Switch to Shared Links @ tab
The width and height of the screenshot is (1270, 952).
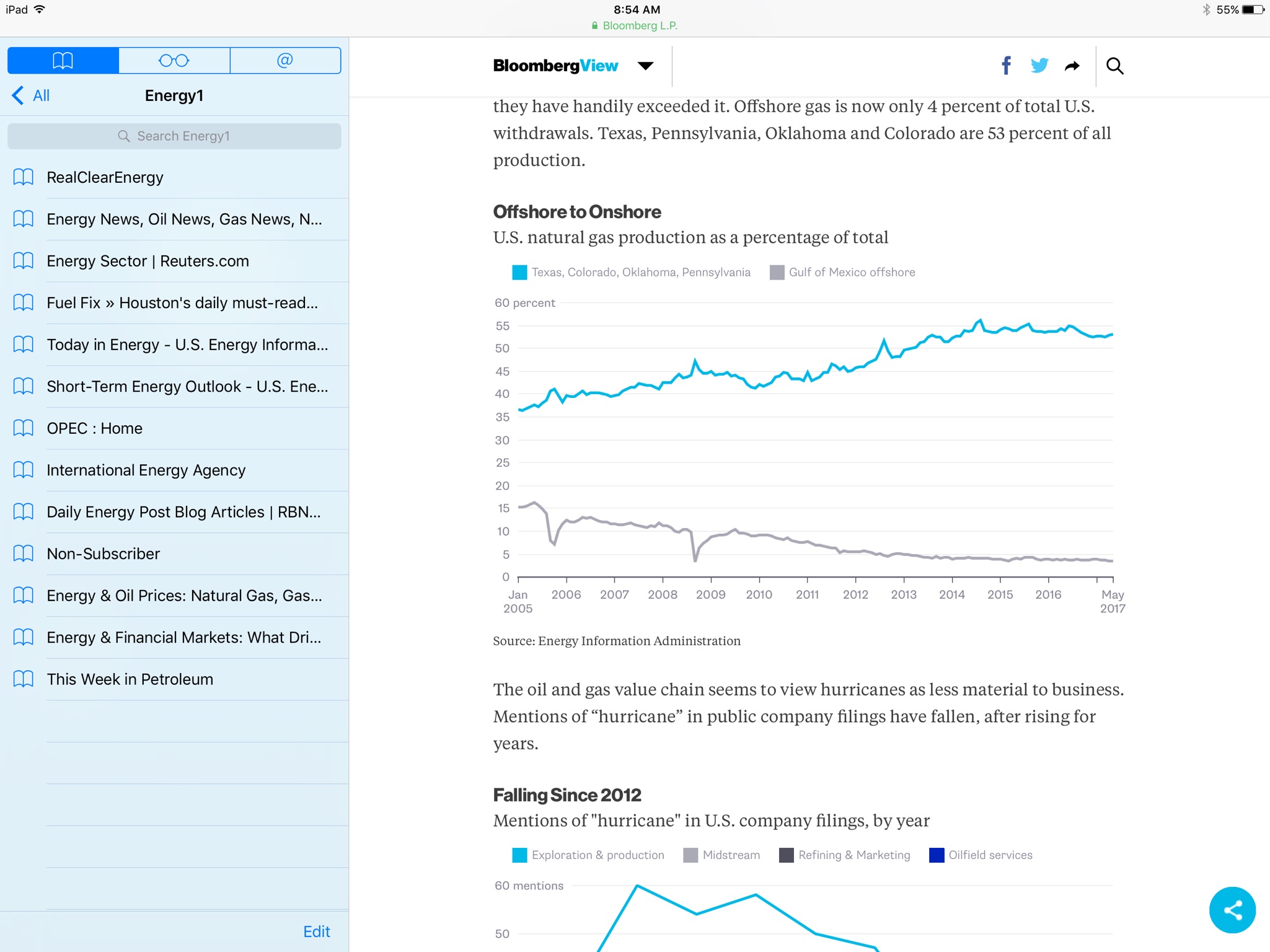[285, 61]
